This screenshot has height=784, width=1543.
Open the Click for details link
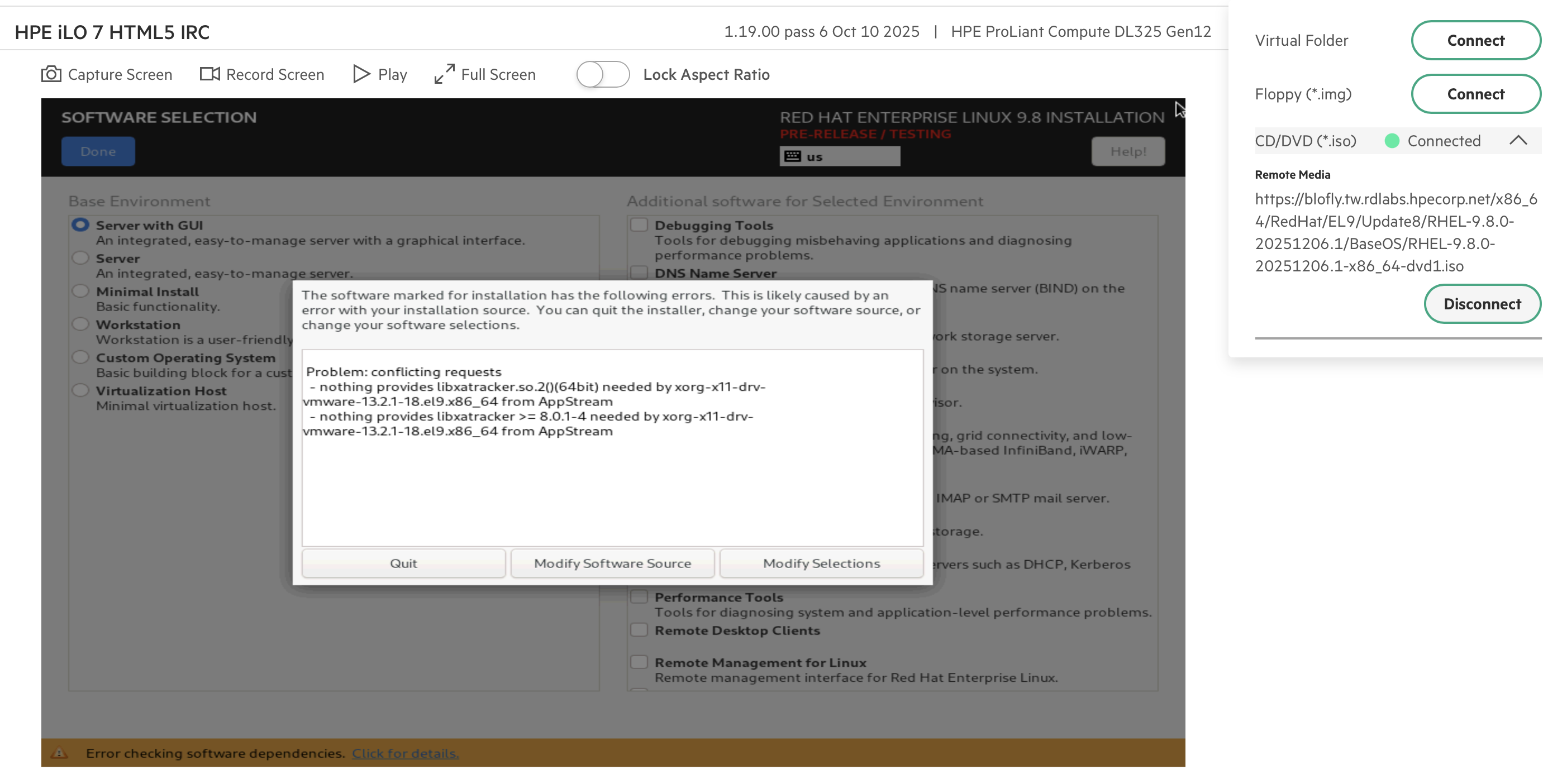pos(405,753)
